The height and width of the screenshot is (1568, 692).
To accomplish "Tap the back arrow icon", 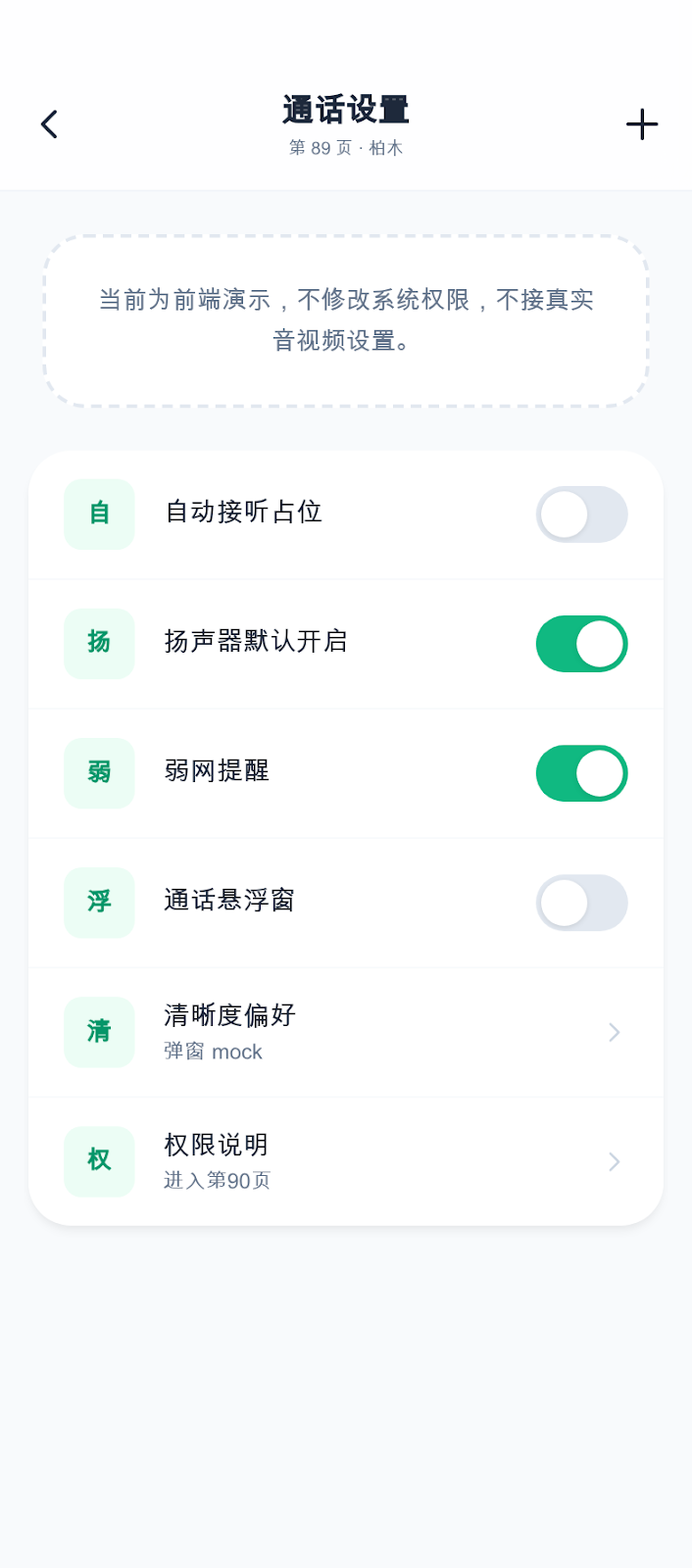I will click(x=49, y=124).
